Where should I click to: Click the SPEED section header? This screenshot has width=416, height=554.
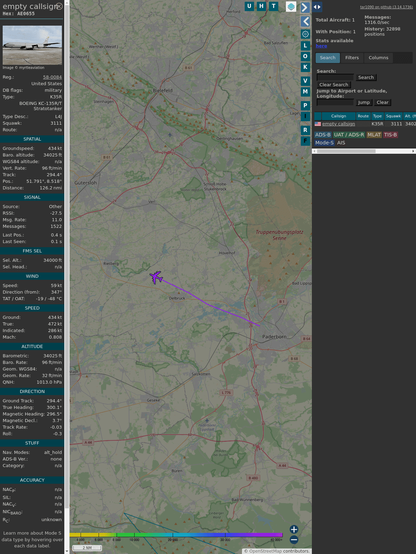pyautogui.click(x=32, y=308)
